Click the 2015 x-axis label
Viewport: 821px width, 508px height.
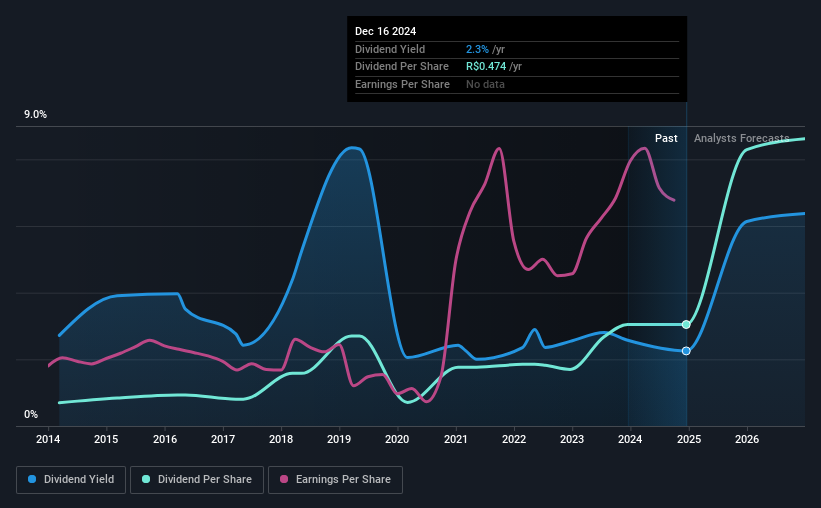coord(106,439)
